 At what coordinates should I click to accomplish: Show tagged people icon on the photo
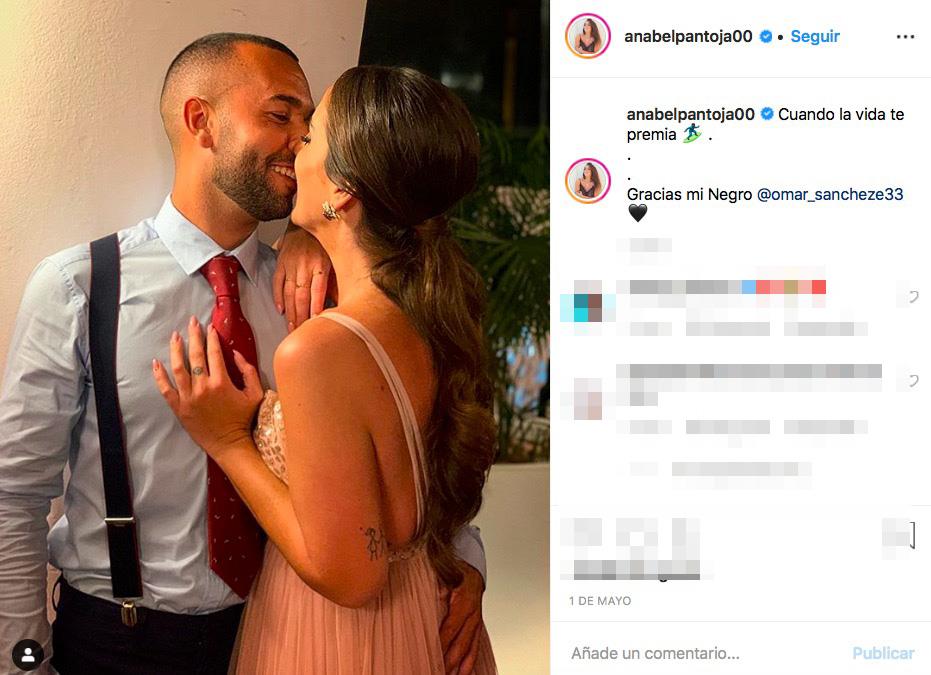pyautogui.click(x=28, y=655)
